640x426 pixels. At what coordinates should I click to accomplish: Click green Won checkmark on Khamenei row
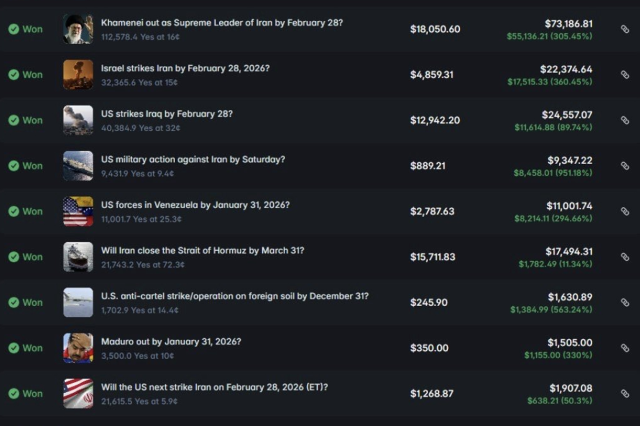click(x=14, y=29)
